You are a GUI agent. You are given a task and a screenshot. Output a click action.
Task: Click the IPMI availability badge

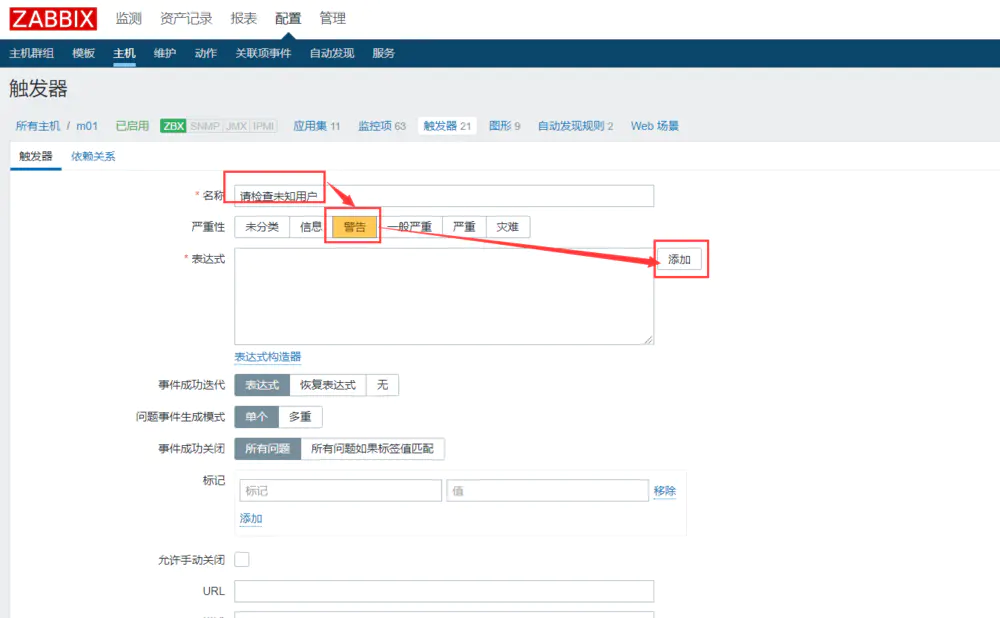(263, 126)
